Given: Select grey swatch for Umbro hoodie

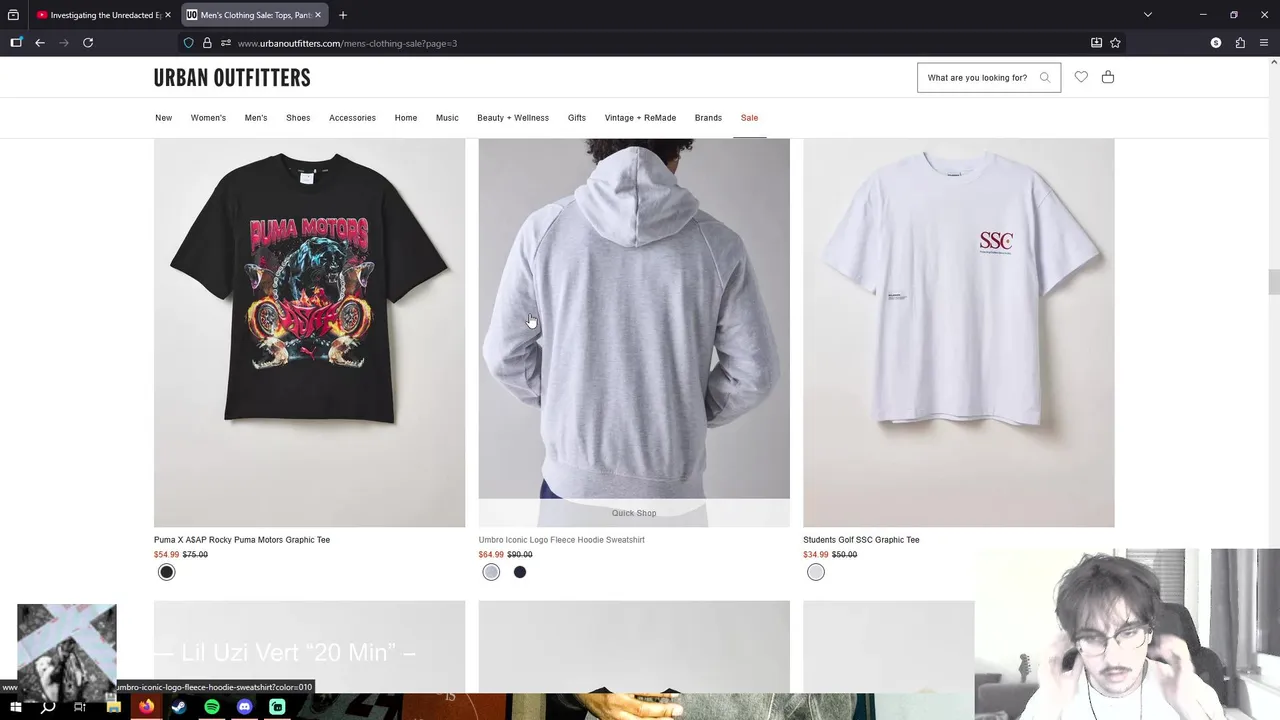Looking at the screenshot, I should click(x=491, y=572).
